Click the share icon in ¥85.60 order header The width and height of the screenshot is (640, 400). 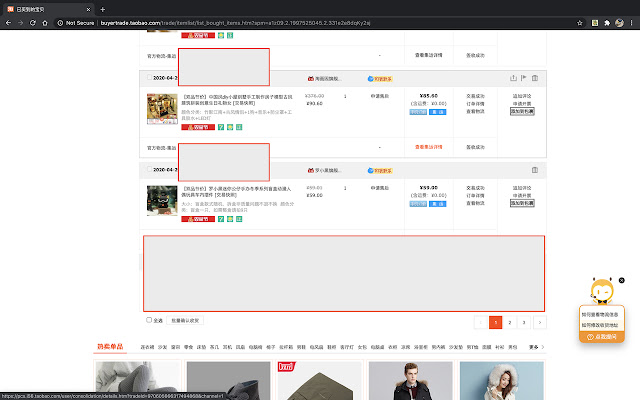(x=513, y=78)
